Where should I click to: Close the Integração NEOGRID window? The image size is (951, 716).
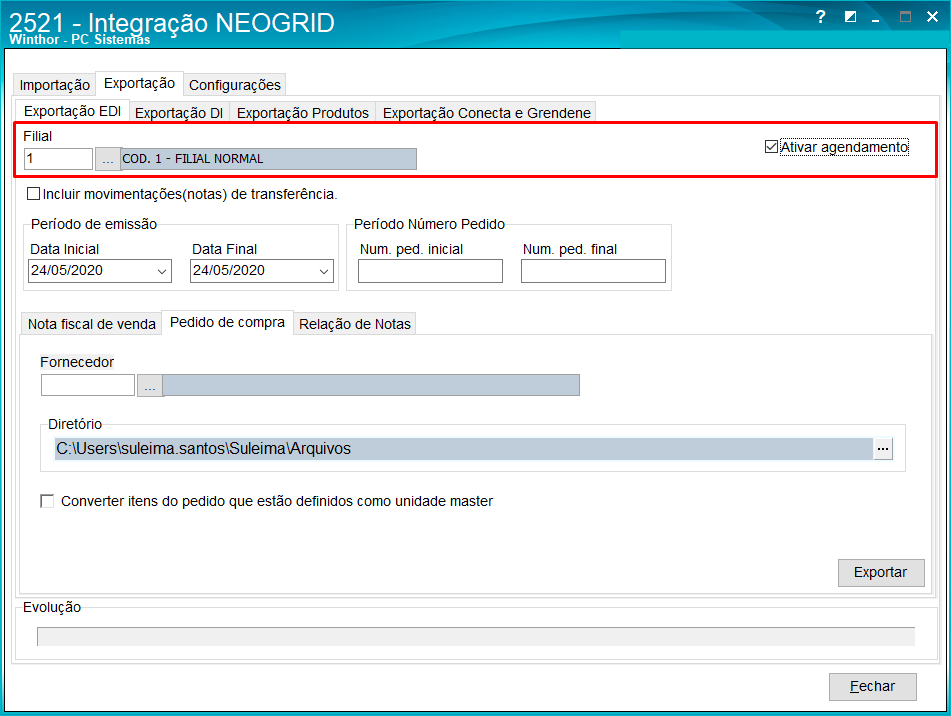pos(932,17)
